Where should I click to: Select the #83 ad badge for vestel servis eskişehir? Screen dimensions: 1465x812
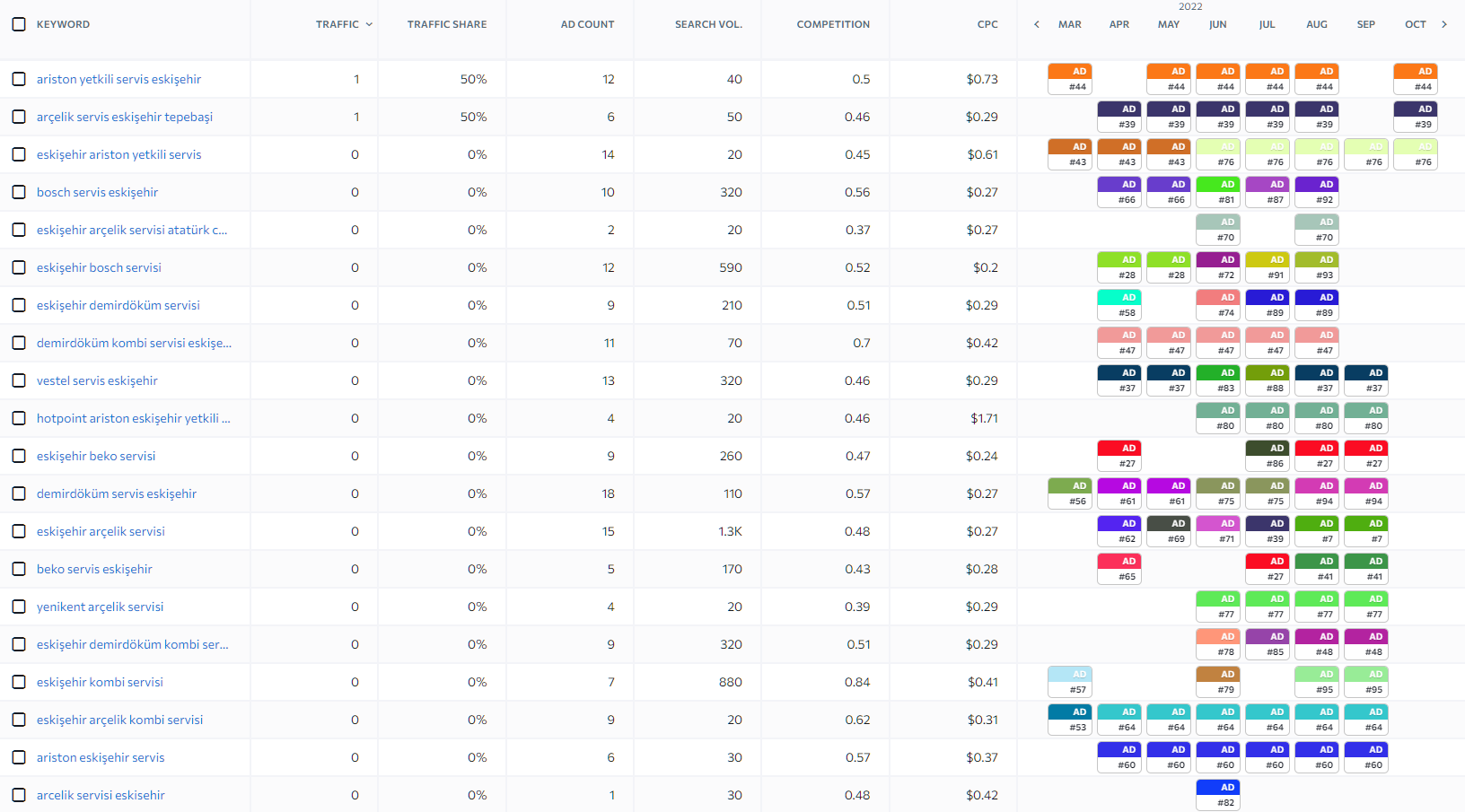tap(1218, 380)
